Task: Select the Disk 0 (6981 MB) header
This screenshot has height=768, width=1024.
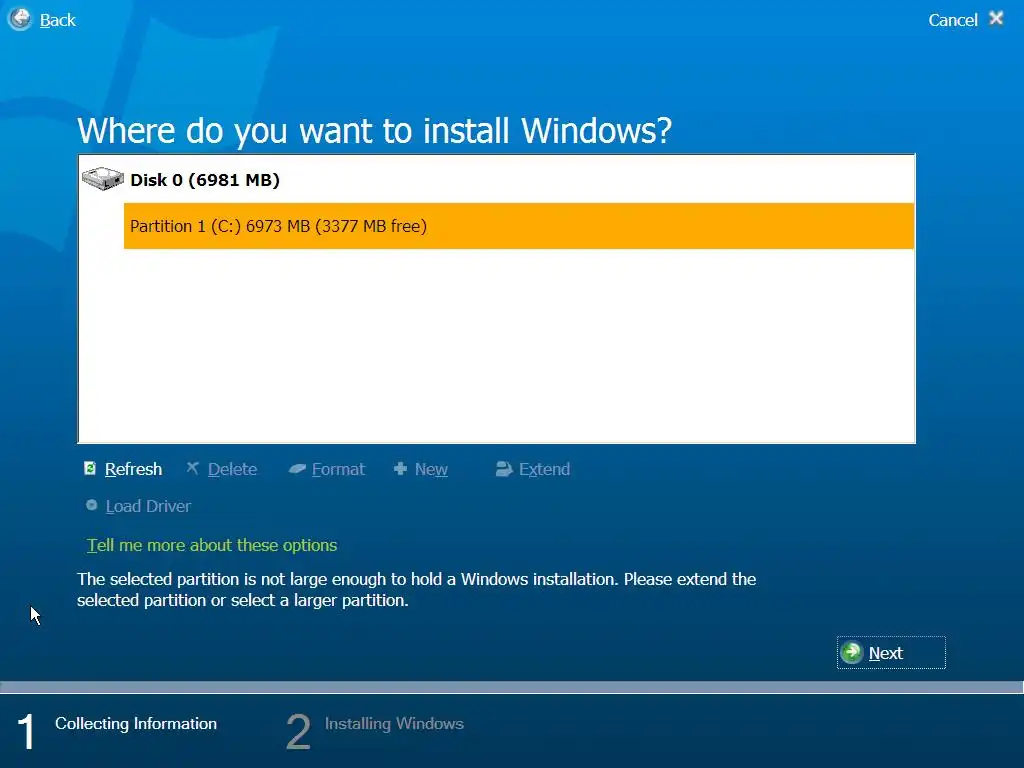Action: coord(204,180)
